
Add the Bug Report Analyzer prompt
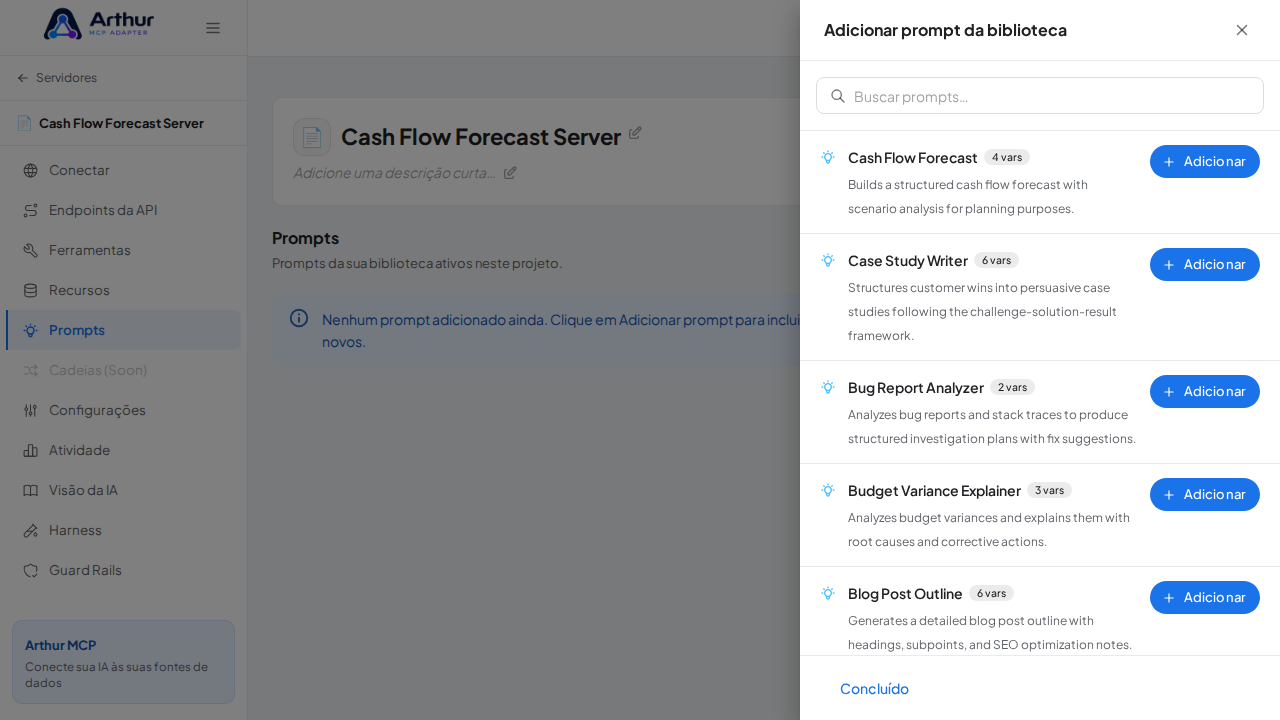point(1205,391)
